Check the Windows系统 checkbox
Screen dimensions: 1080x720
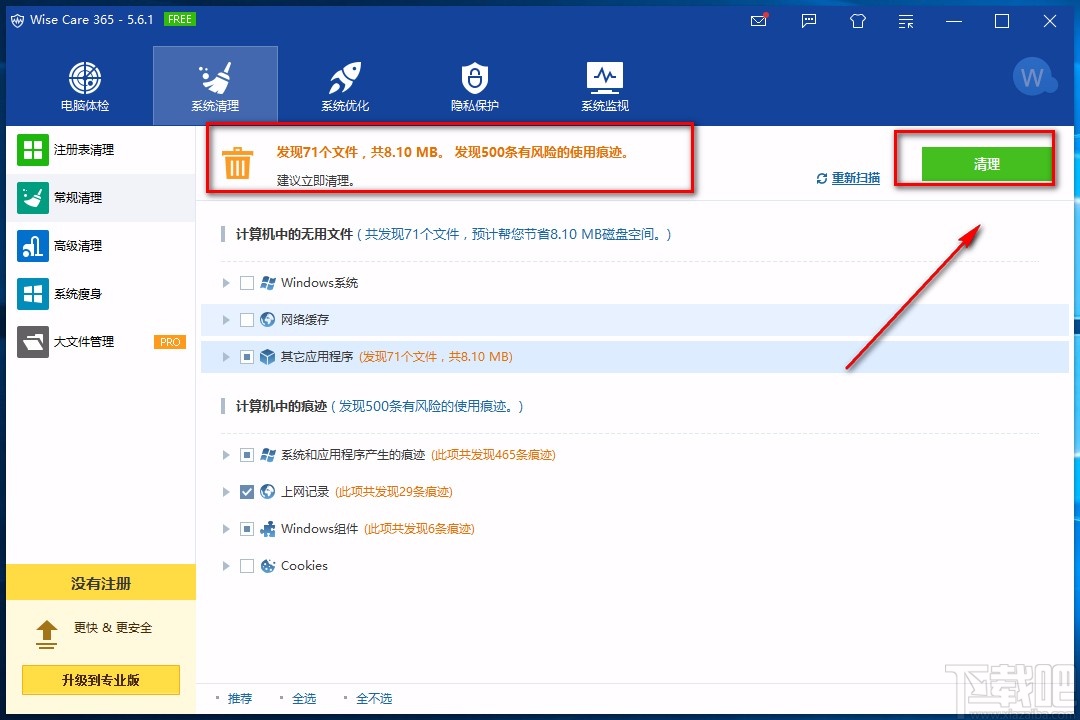[247, 282]
